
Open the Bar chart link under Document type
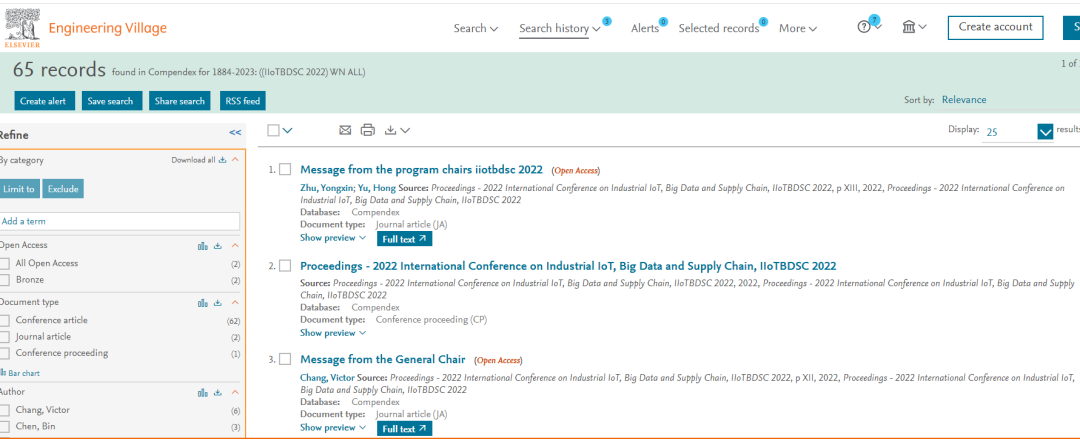[21, 373]
